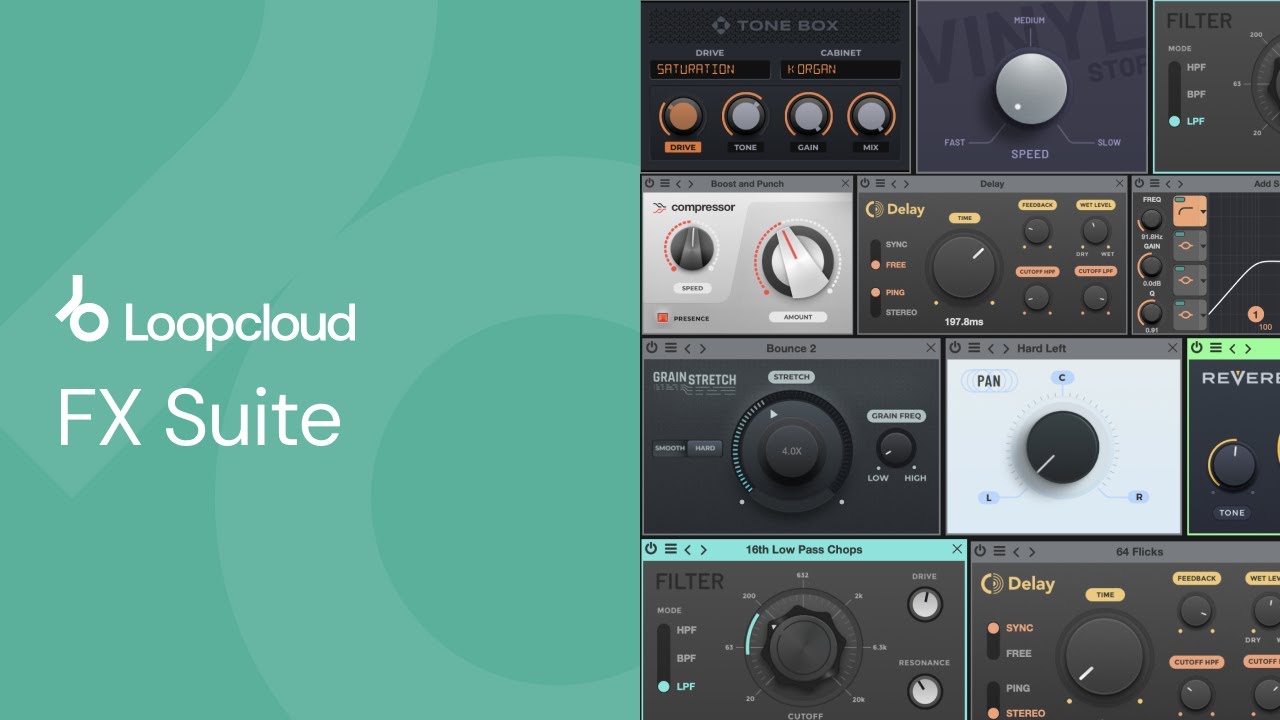This screenshot has width=1280, height=720.
Task: Click the 4.0X stretch value display
Action: coord(792,451)
